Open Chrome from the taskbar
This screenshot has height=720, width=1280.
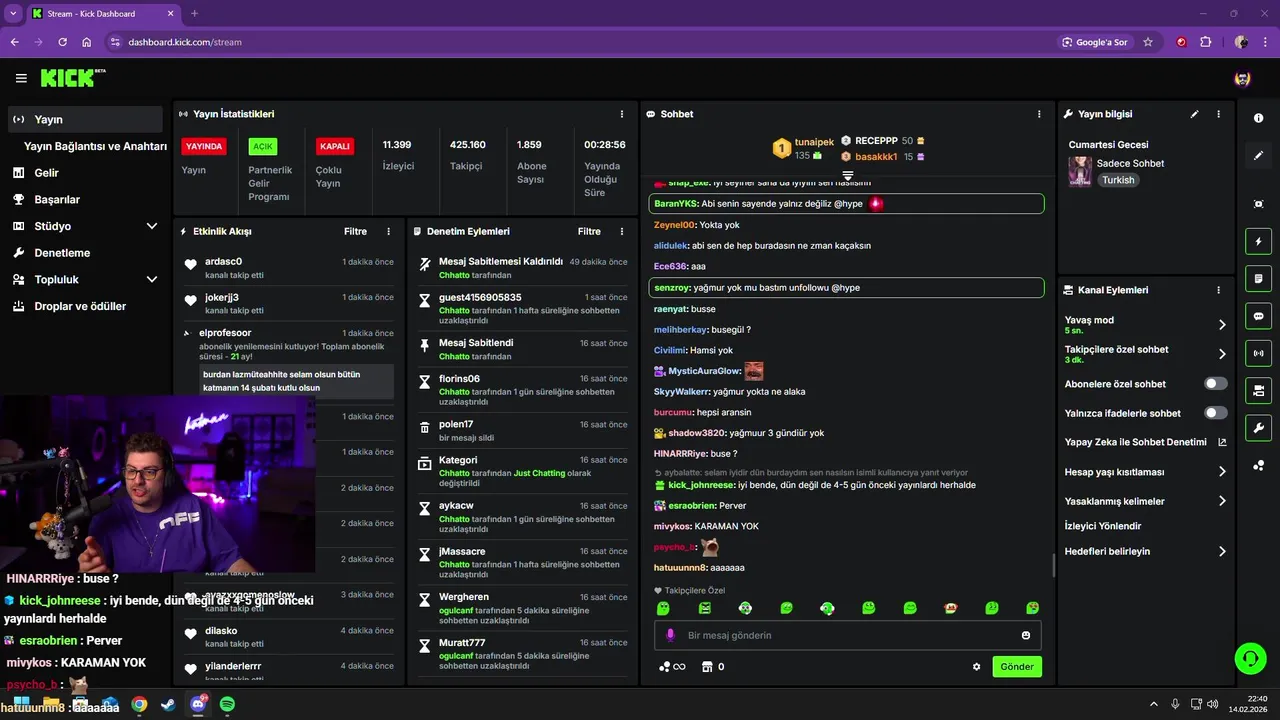point(139,704)
